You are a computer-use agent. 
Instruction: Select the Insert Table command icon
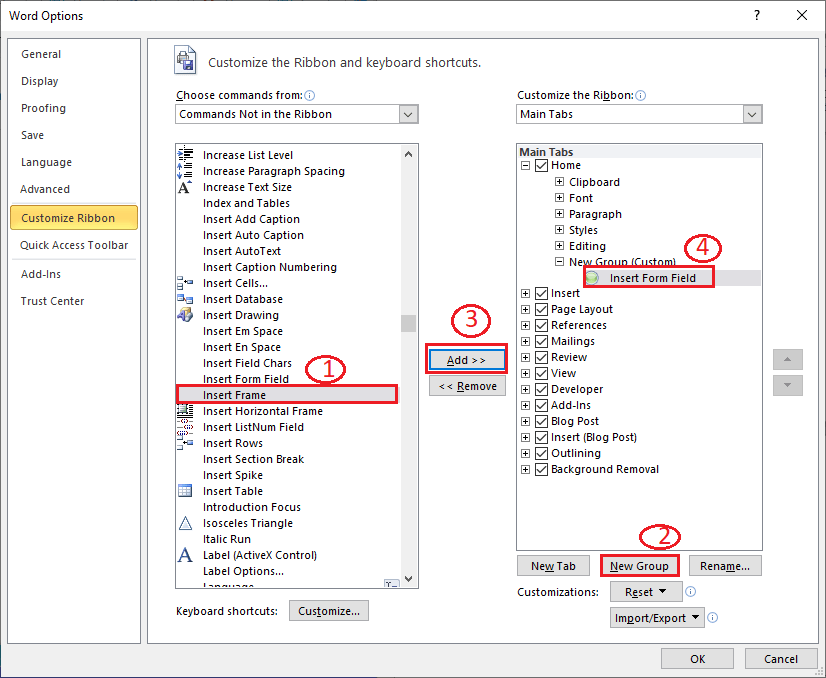[x=186, y=491]
